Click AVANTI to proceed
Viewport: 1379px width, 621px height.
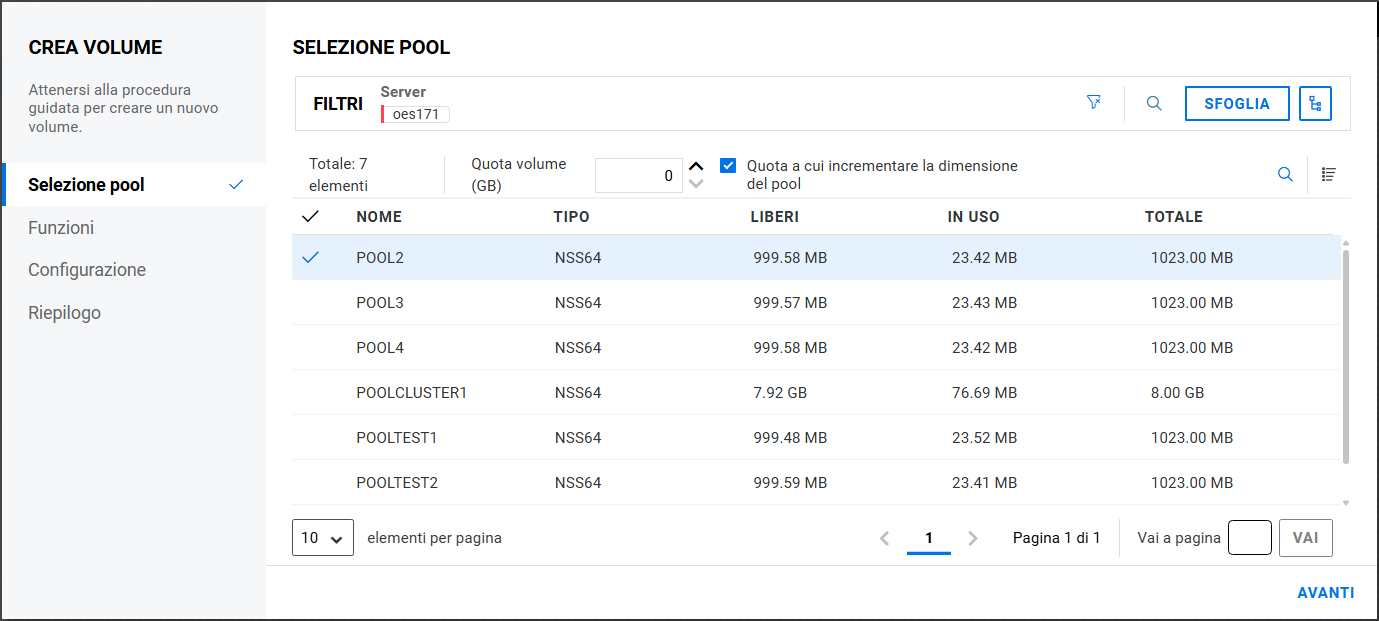point(1325,593)
